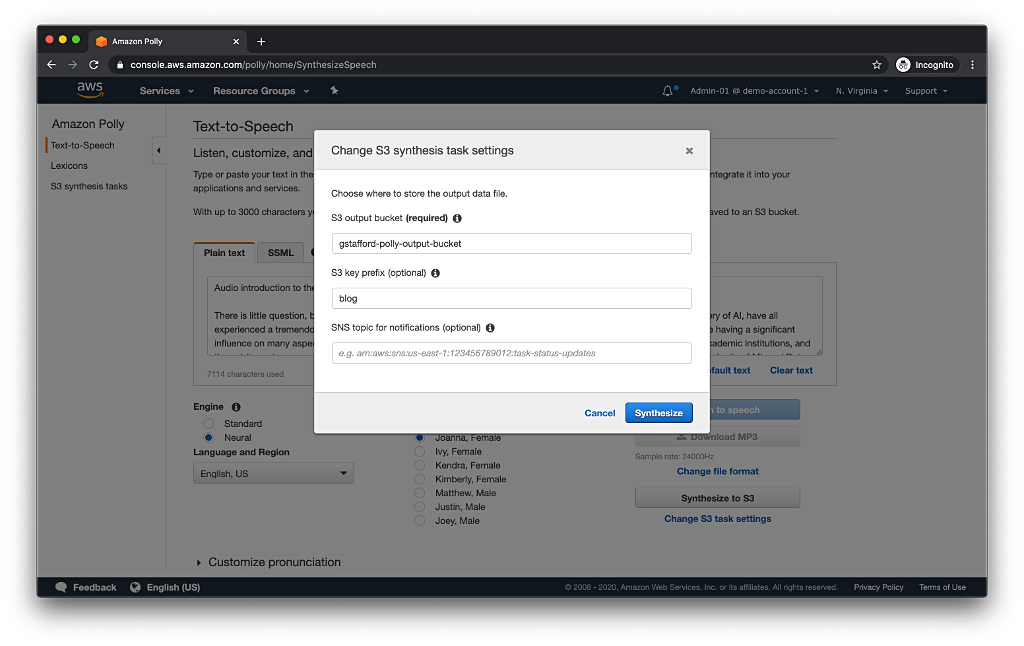Click the English (US) language globe

[x=135, y=587]
